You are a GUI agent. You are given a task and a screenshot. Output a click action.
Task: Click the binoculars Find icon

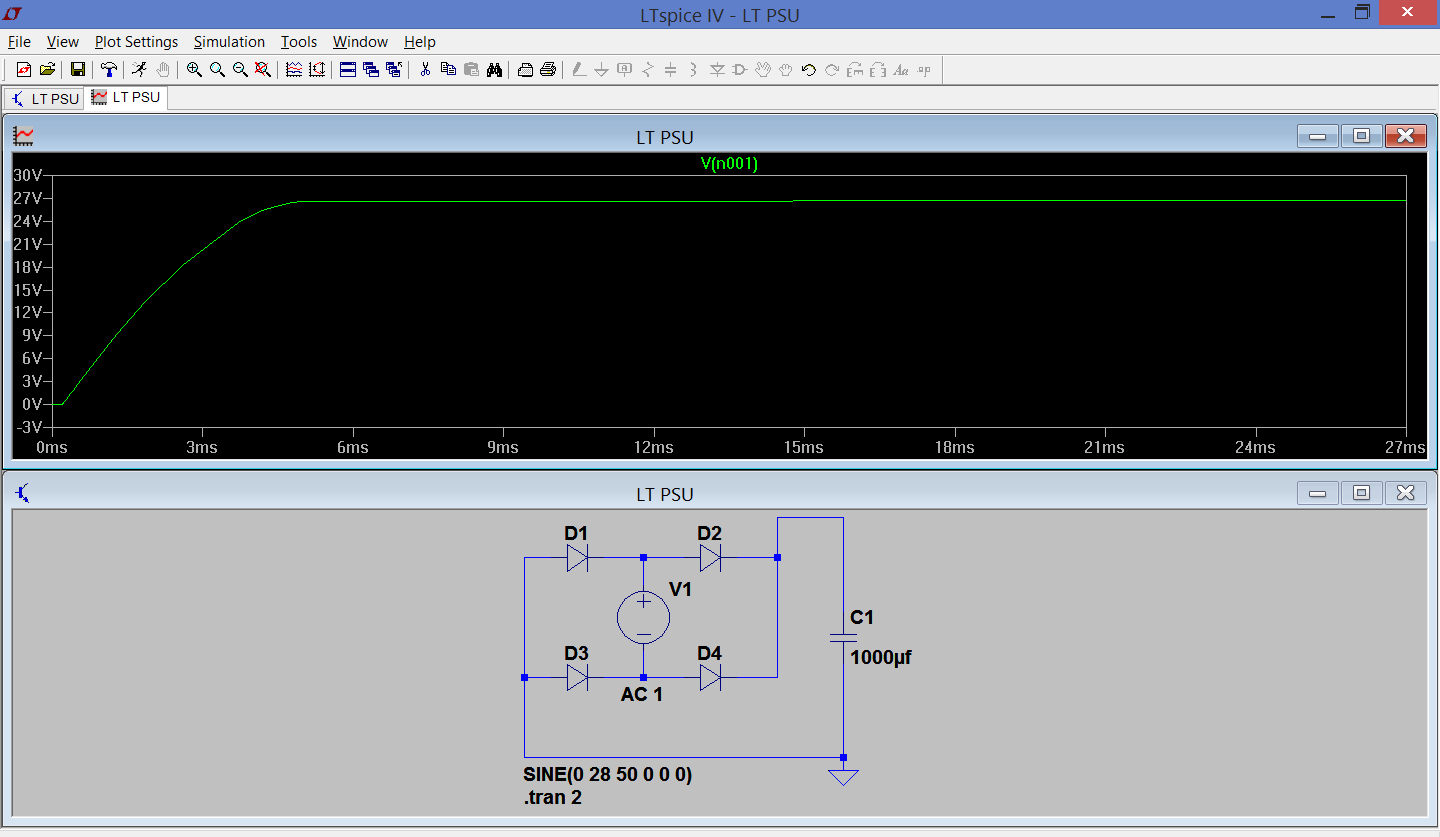tap(494, 70)
